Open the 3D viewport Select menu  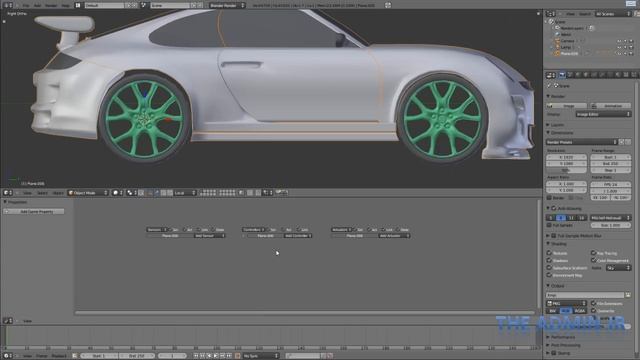(x=42, y=193)
